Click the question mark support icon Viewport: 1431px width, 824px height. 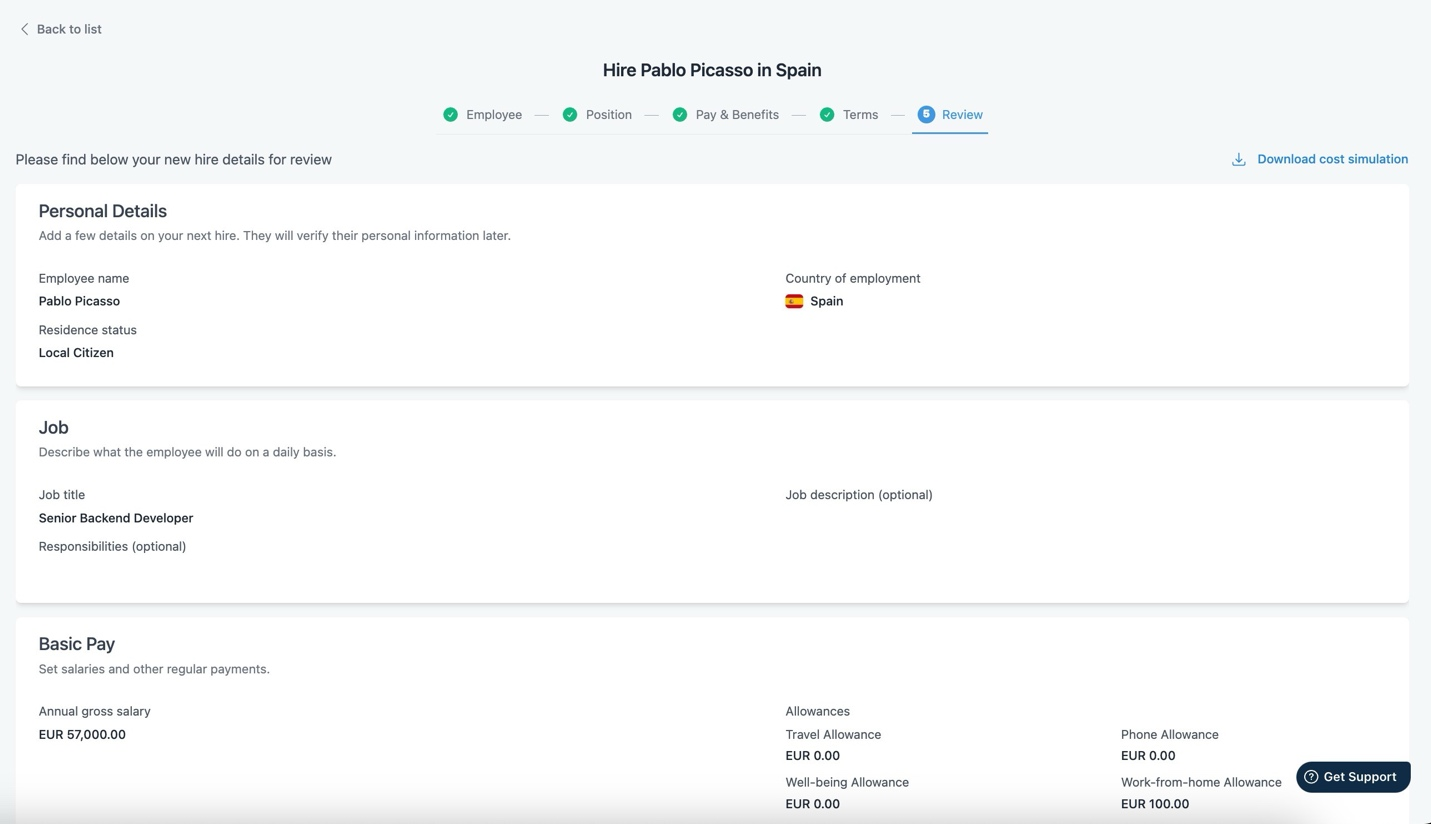point(1311,777)
